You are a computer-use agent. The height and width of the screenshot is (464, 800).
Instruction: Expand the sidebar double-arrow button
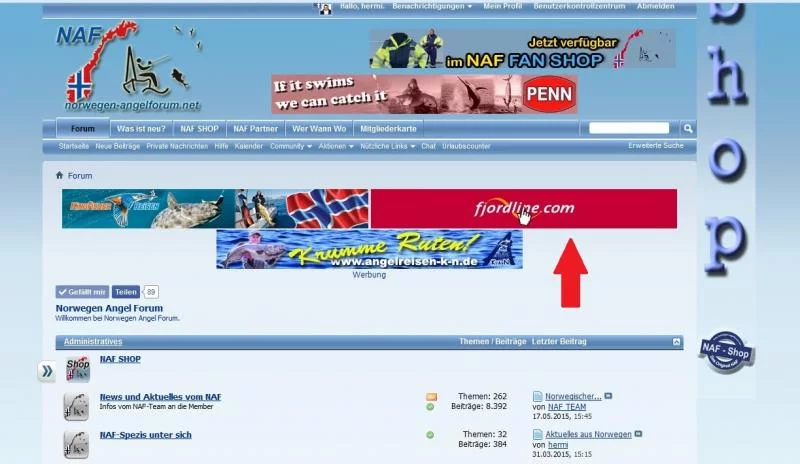tap(46, 371)
